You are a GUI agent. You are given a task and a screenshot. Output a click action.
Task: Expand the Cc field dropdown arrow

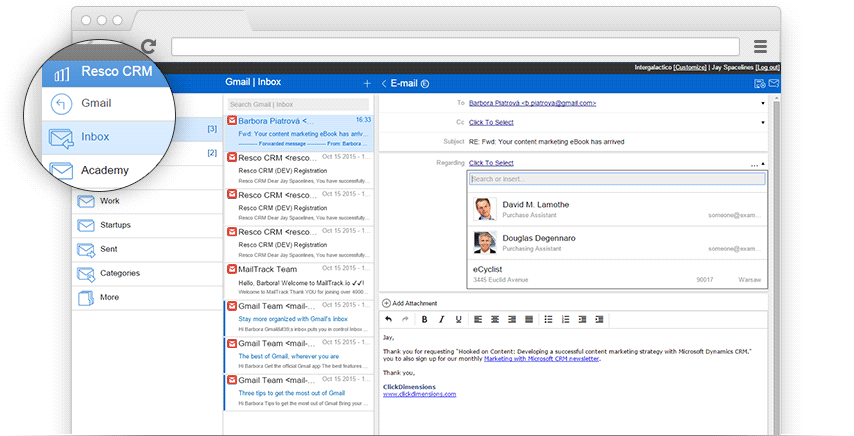(x=763, y=122)
